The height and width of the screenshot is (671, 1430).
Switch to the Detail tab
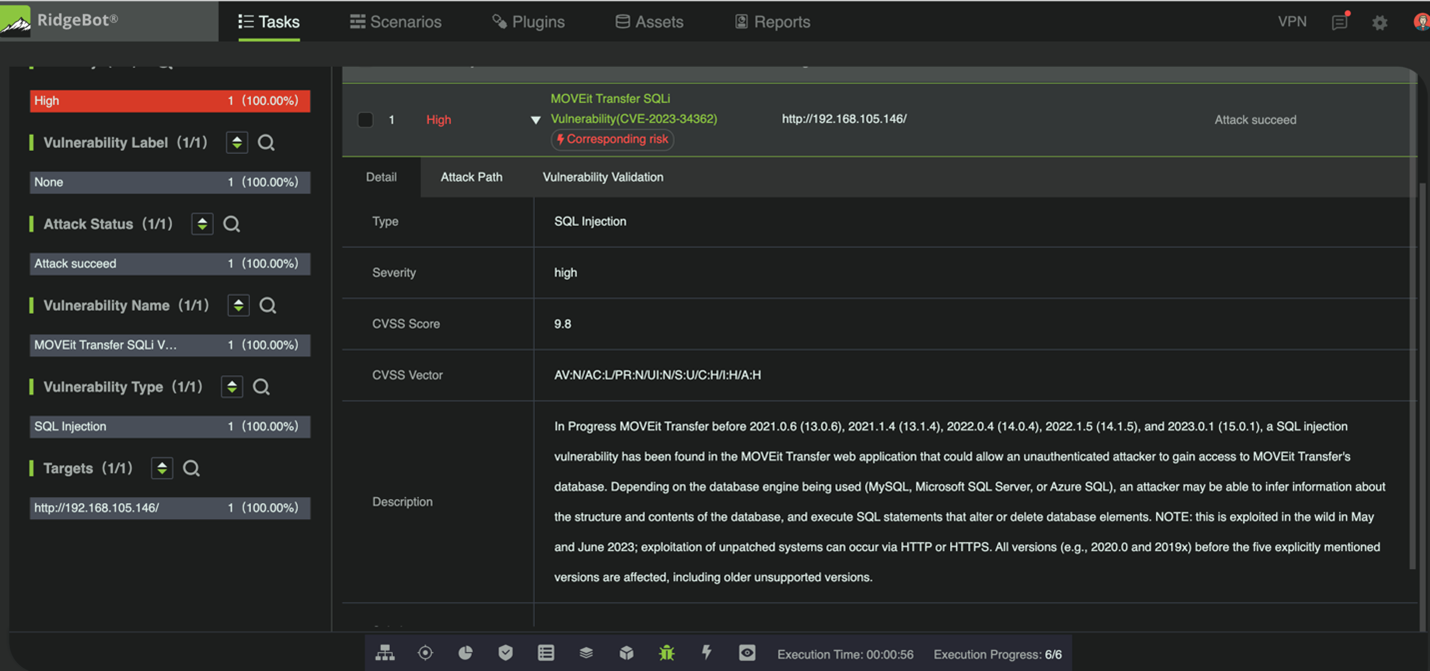[x=381, y=177]
